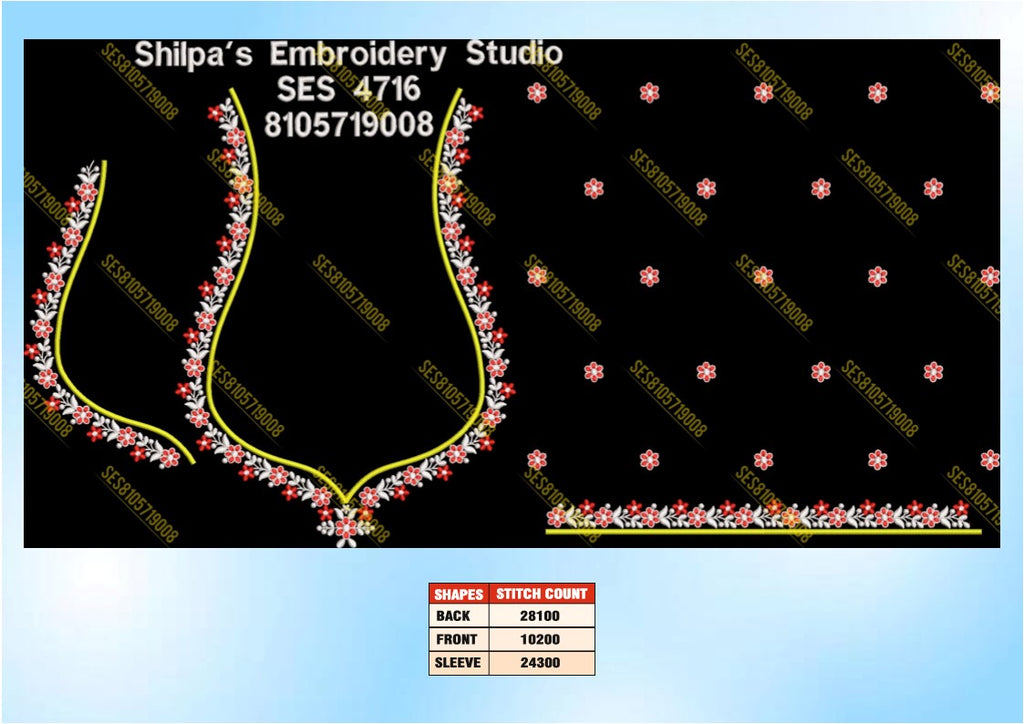
Task: Click the stitch count value 24300
Action: (x=540, y=663)
